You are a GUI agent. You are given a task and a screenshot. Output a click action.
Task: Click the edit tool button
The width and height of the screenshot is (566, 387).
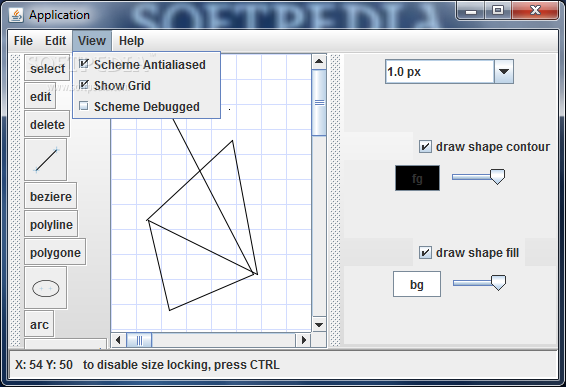point(40,96)
